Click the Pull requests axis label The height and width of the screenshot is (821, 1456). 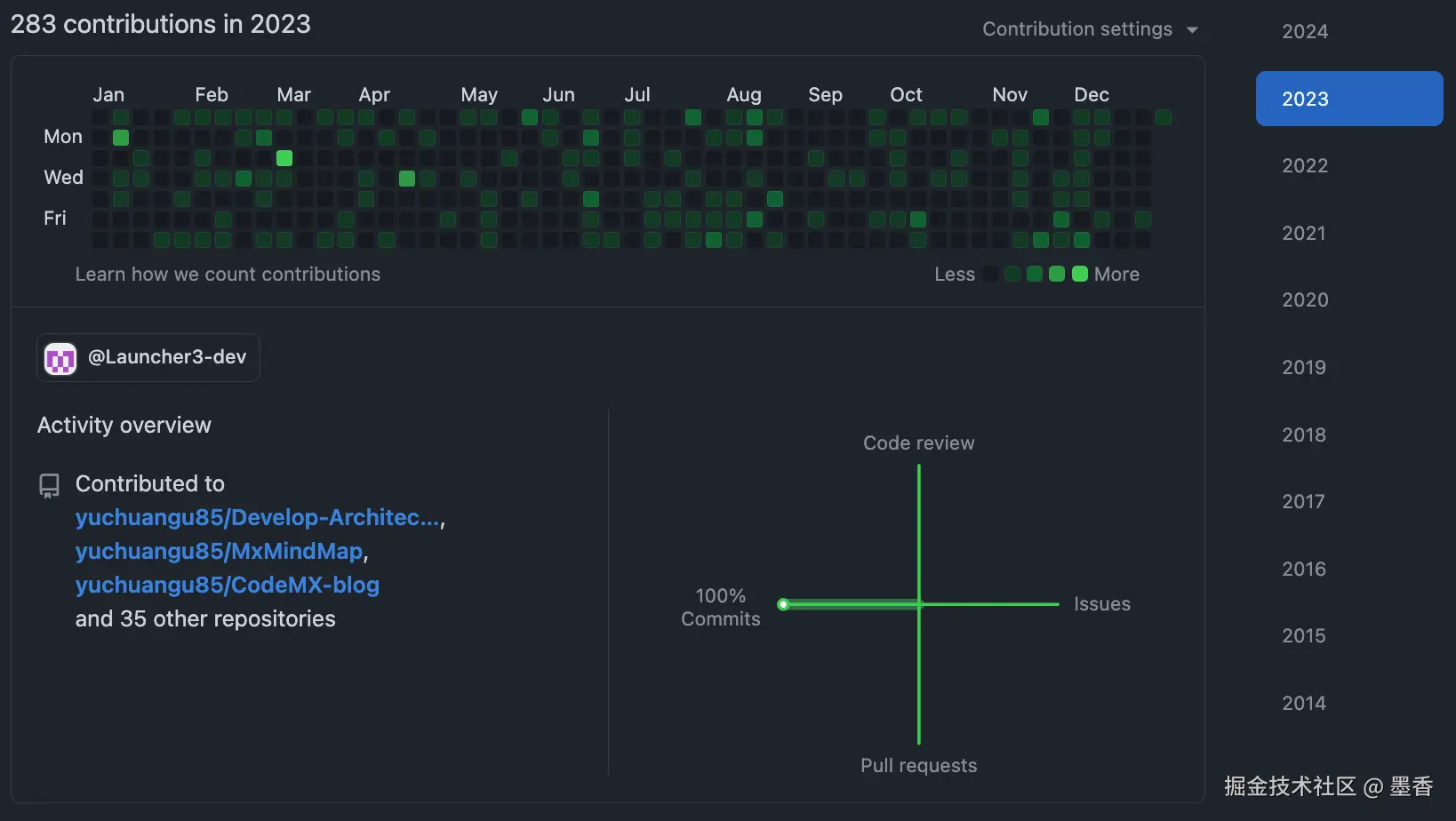tap(918, 765)
